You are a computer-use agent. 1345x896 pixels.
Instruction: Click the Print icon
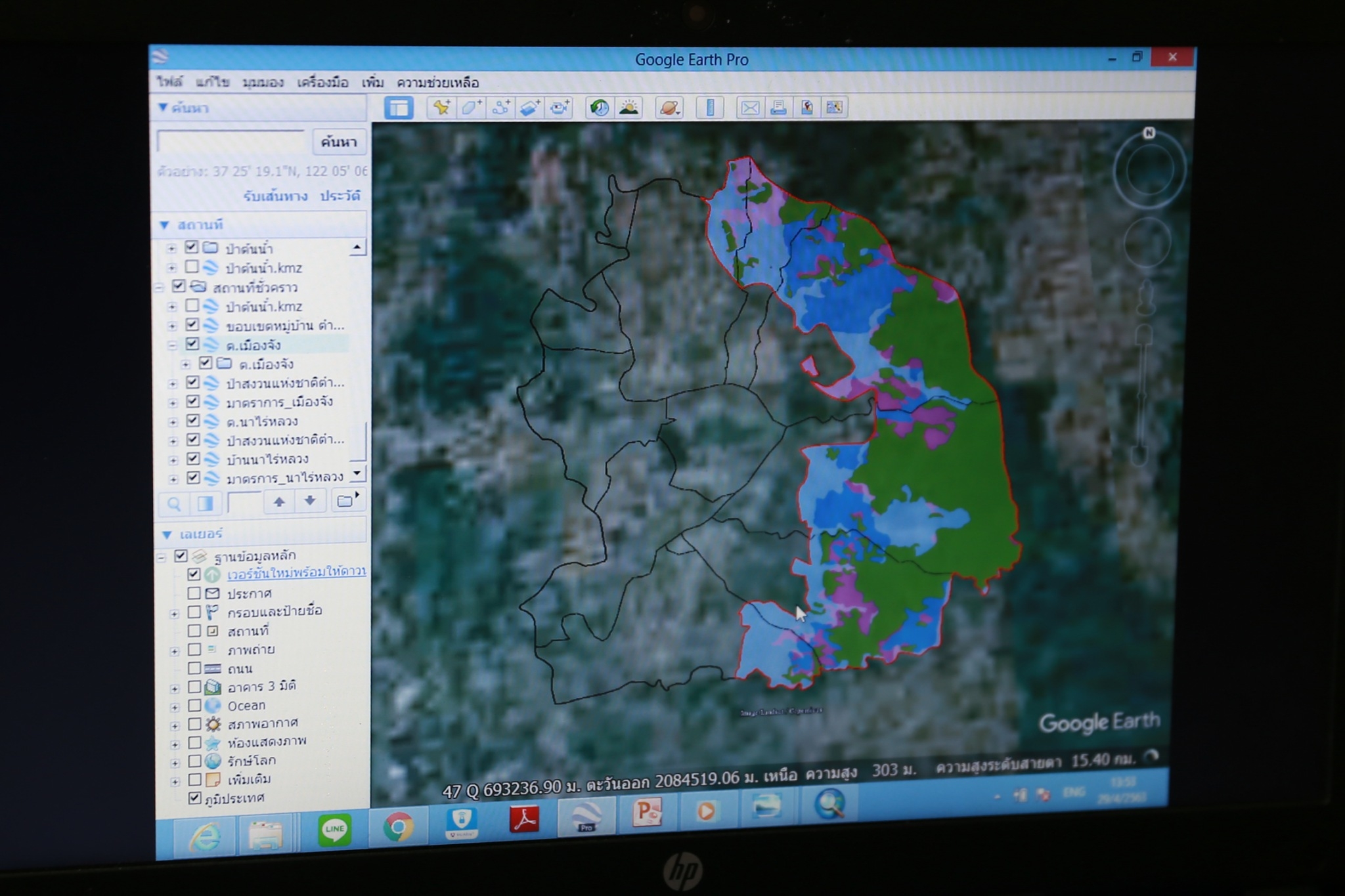tap(778, 107)
